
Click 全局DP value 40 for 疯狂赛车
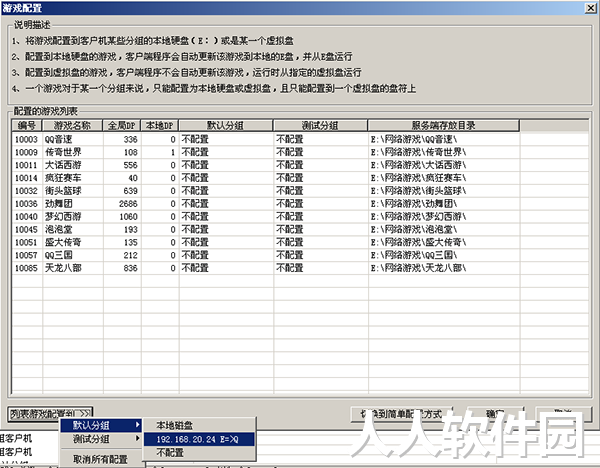point(133,178)
